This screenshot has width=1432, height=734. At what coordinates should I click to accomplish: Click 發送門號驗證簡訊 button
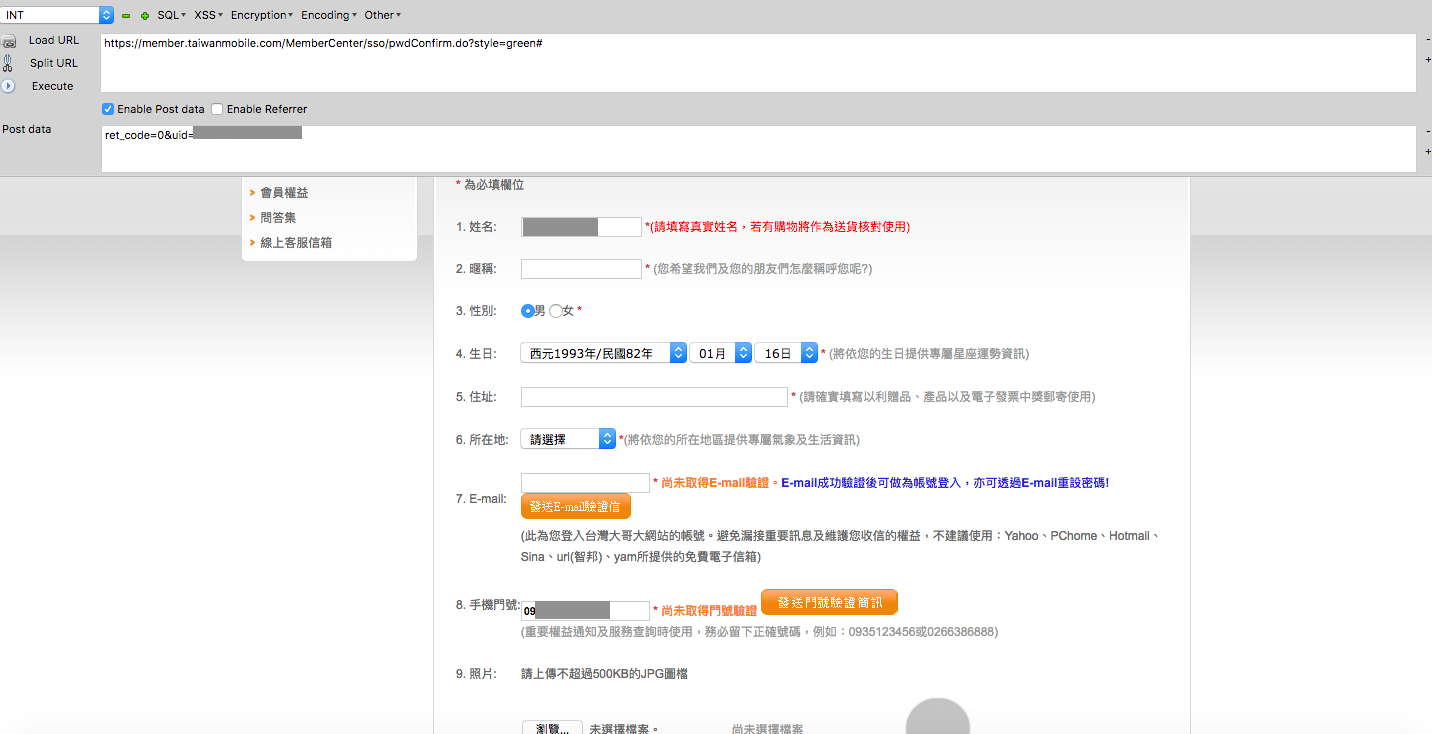click(830, 602)
